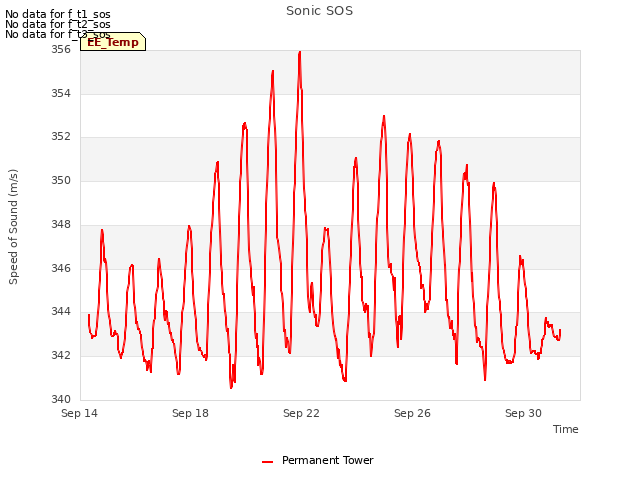Click the Time axis label
The image size is (640, 480).
coord(566,429)
